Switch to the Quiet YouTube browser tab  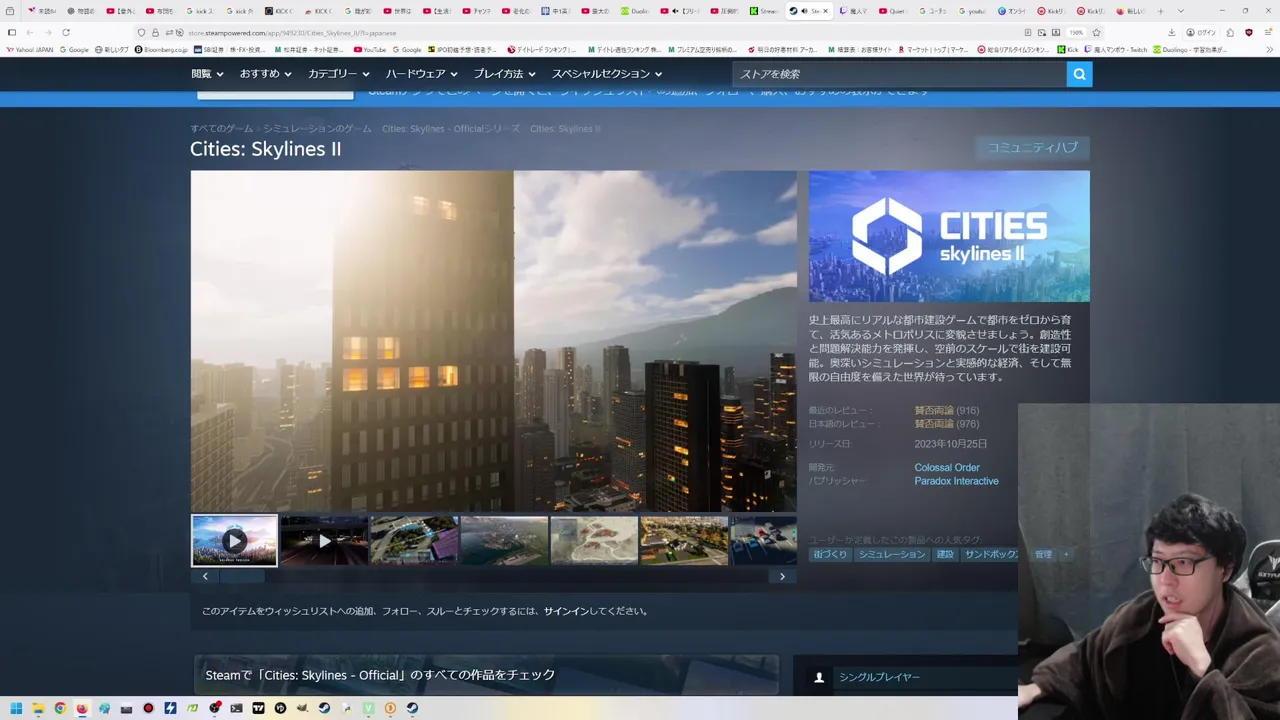893,11
